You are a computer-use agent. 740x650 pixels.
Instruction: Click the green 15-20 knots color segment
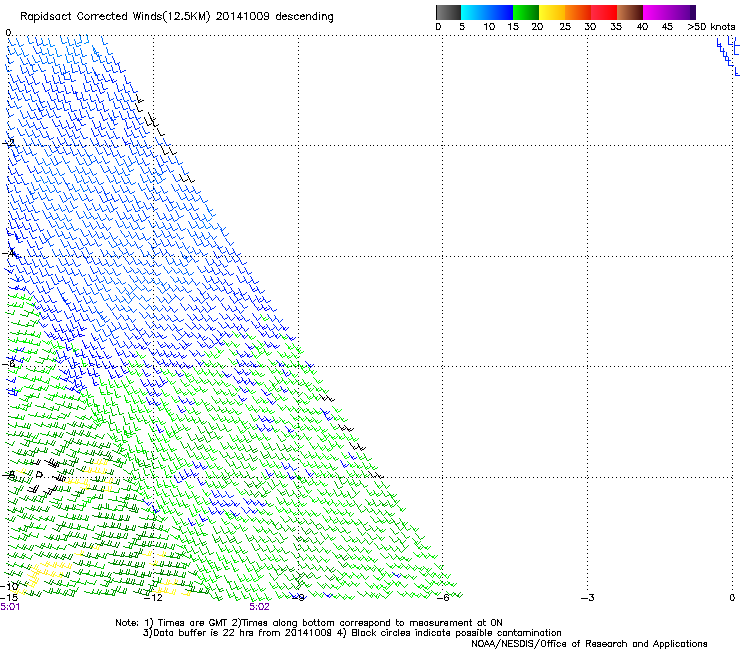pos(526,12)
